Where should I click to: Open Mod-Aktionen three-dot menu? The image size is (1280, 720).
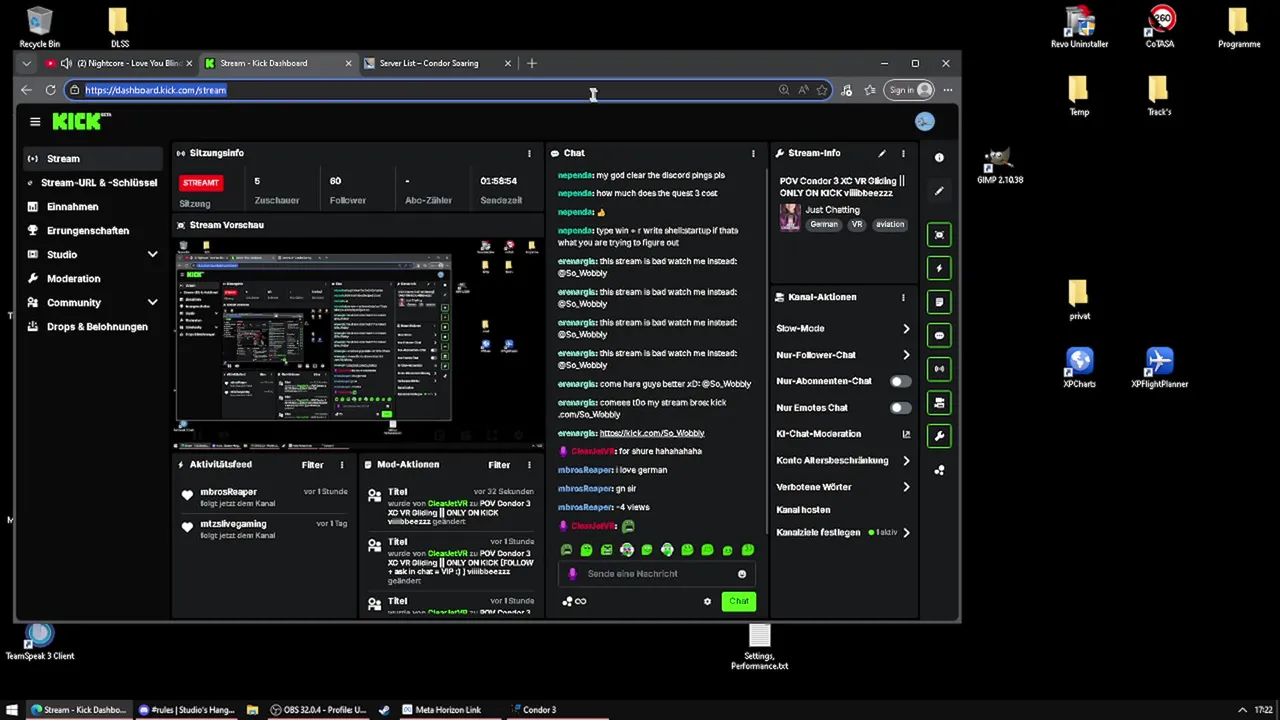point(529,465)
